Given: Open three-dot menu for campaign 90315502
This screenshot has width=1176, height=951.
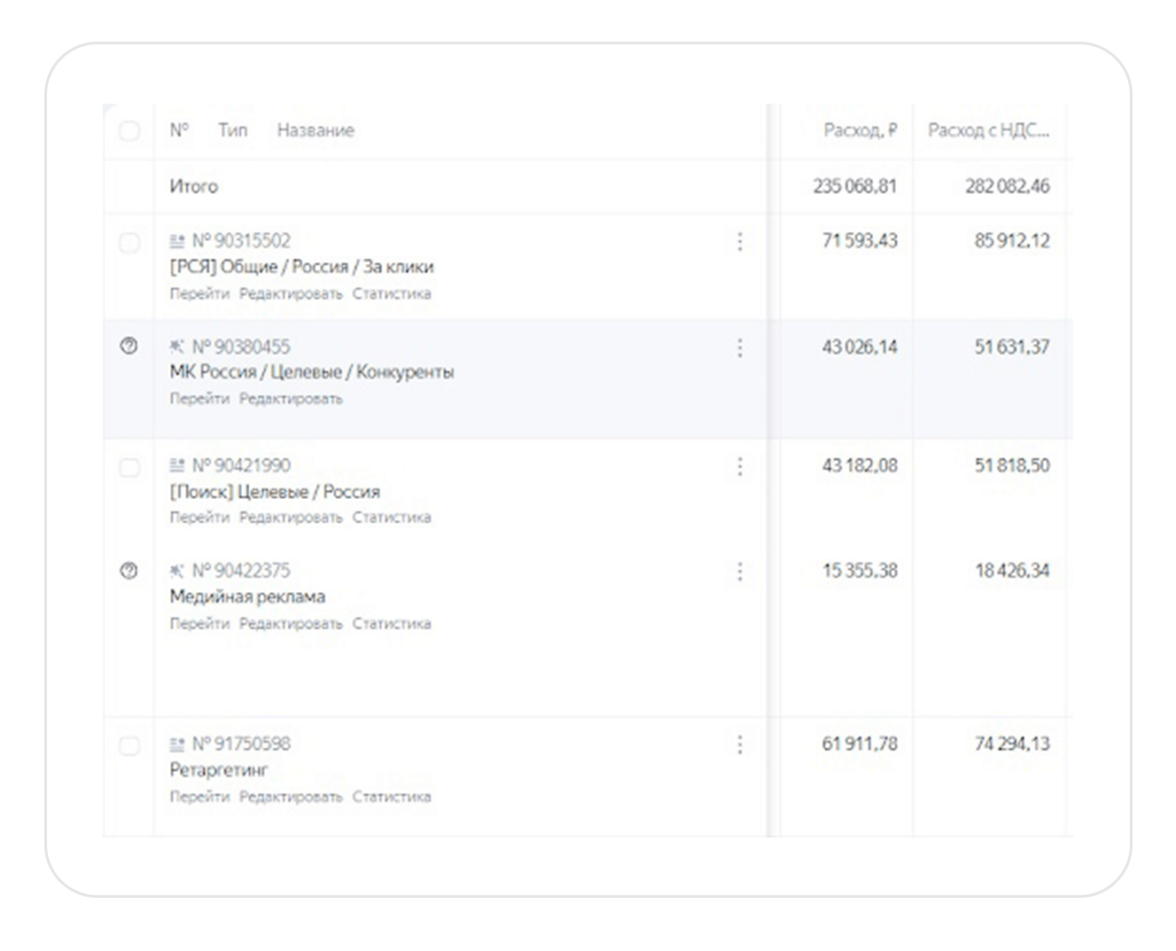Looking at the screenshot, I should click(x=740, y=242).
